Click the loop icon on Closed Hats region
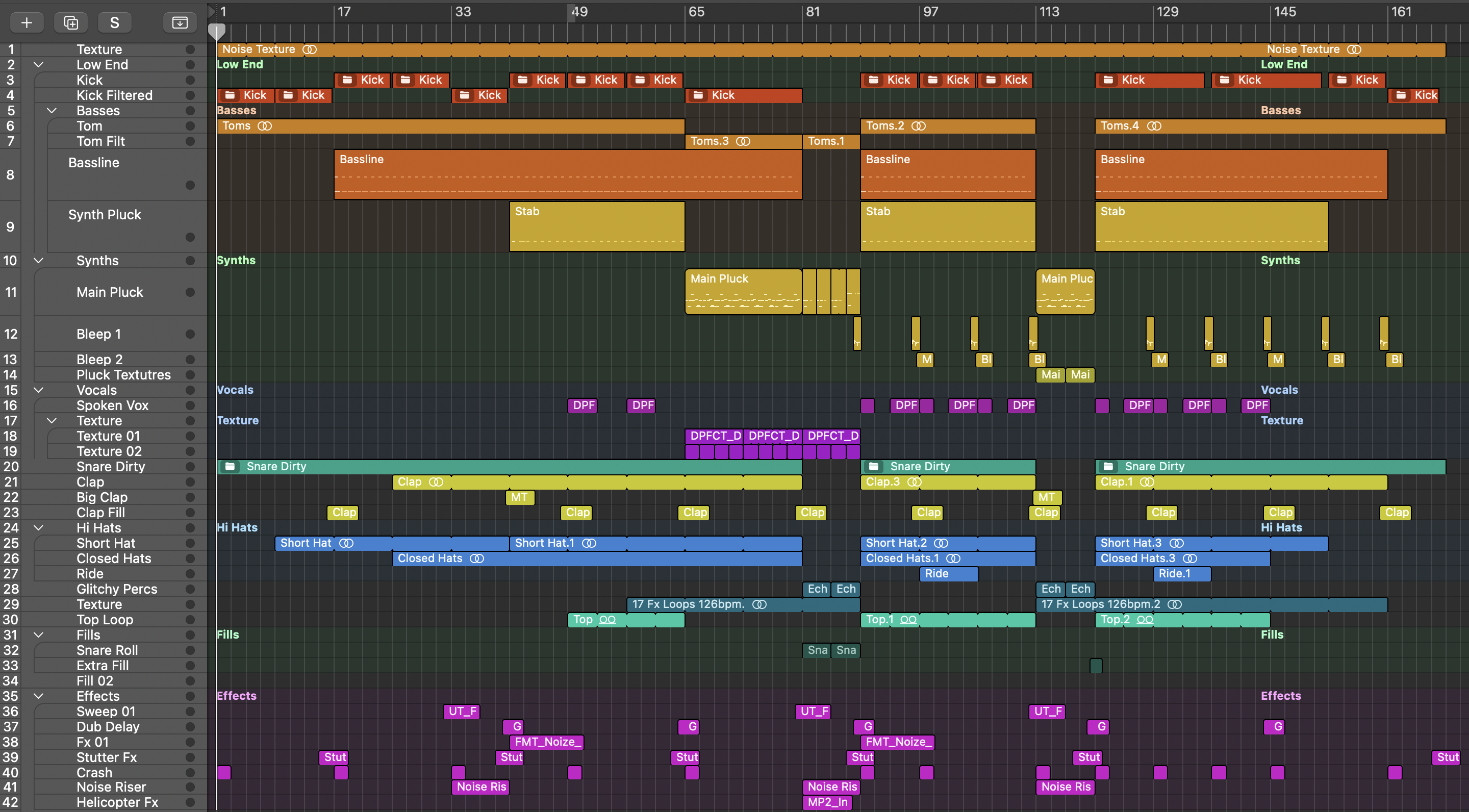 [x=477, y=559]
